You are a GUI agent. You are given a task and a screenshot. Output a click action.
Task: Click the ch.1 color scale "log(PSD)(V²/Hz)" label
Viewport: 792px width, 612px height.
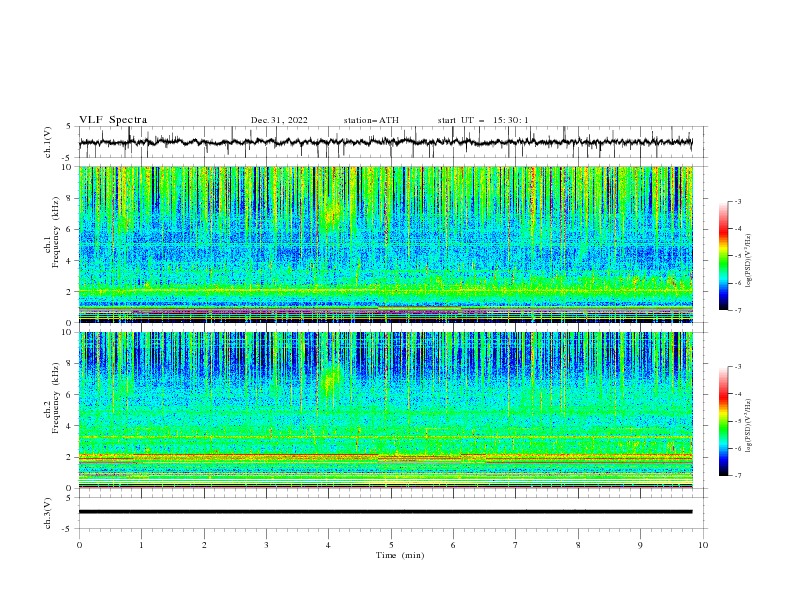749,261
